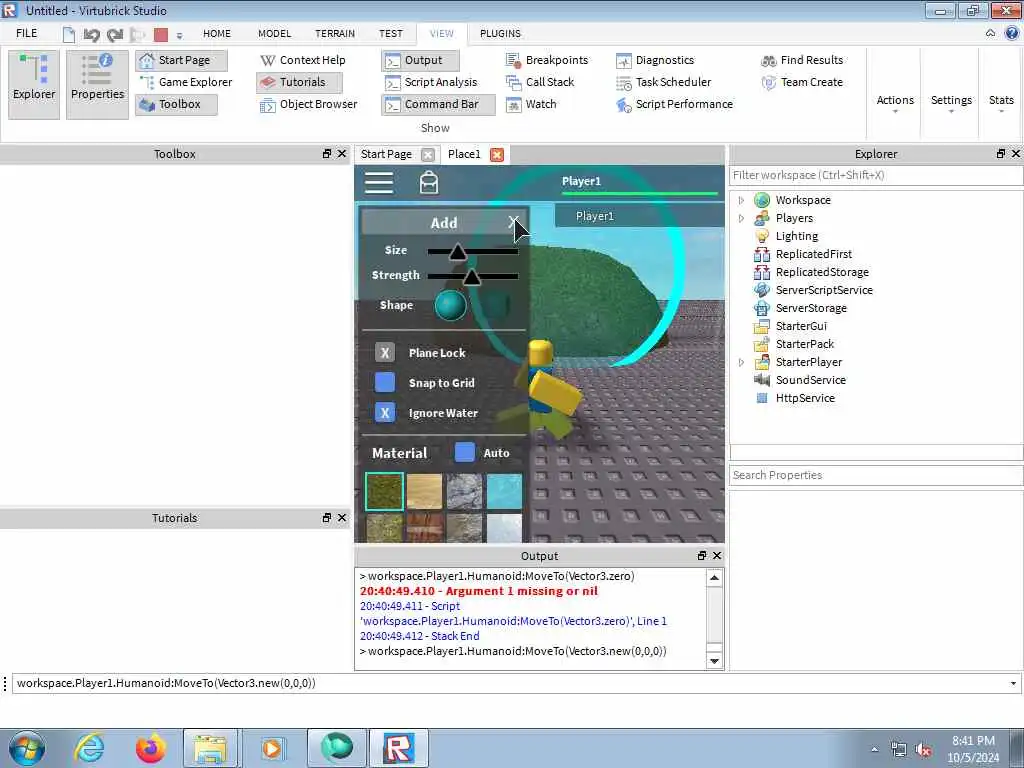The image size is (1024, 768).
Task: Open the quick access toolbar customize dropdown
Action: tap(179, 35)
